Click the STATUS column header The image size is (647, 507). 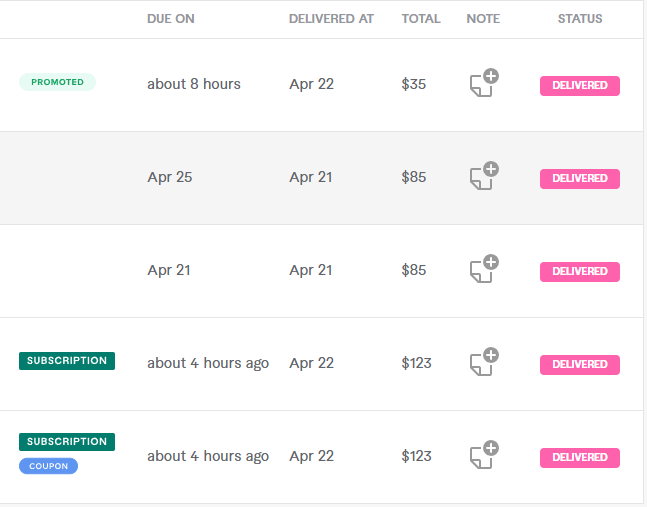(580, 19)
